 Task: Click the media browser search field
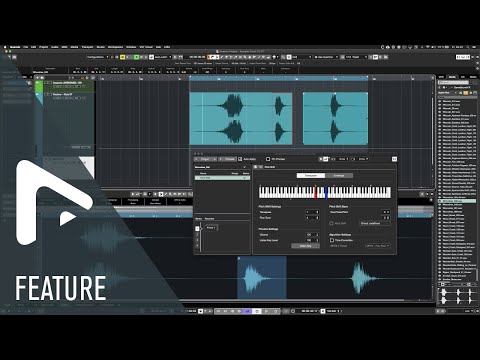453,82
